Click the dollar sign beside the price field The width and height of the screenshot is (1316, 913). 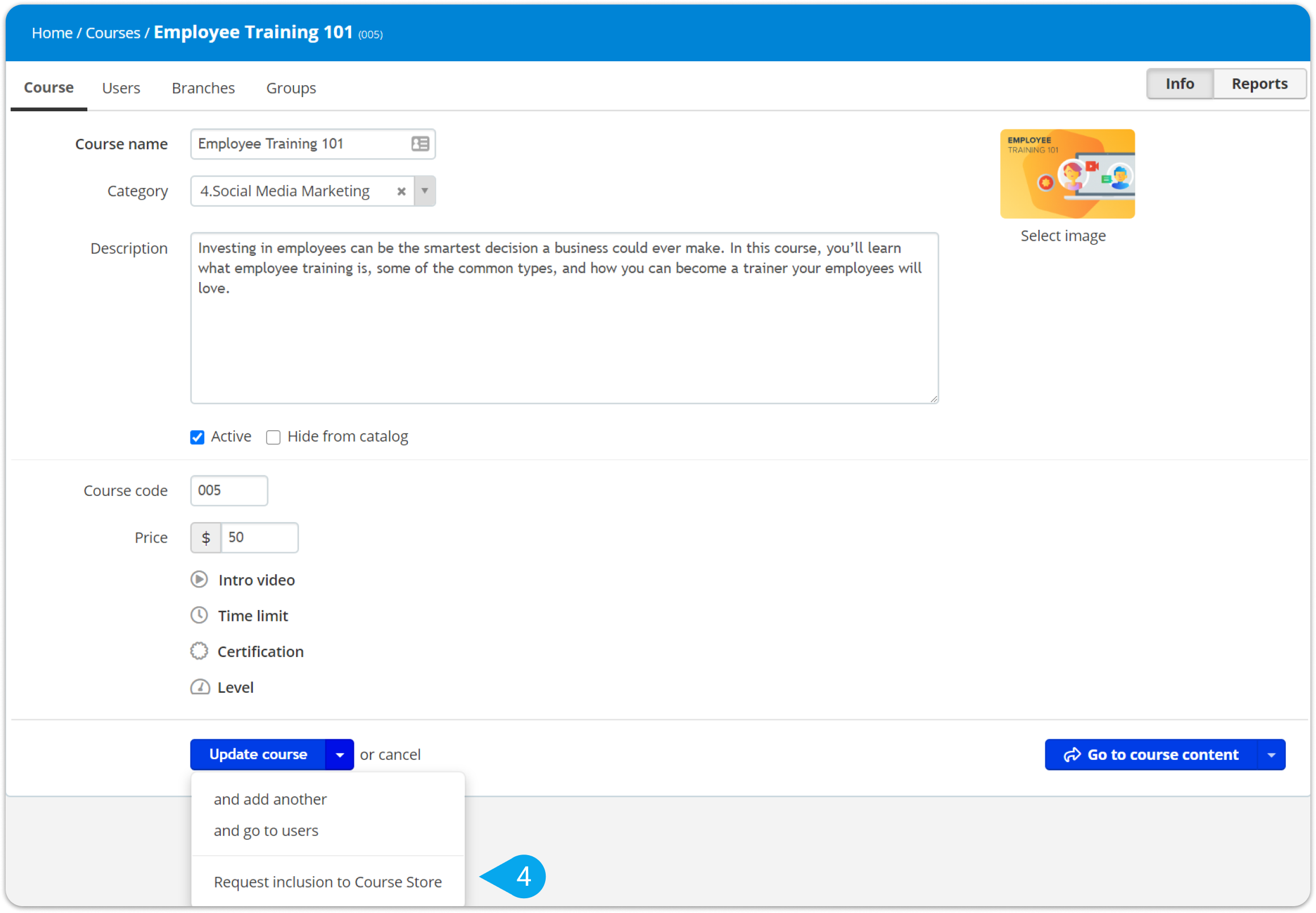tap(206, 537)
